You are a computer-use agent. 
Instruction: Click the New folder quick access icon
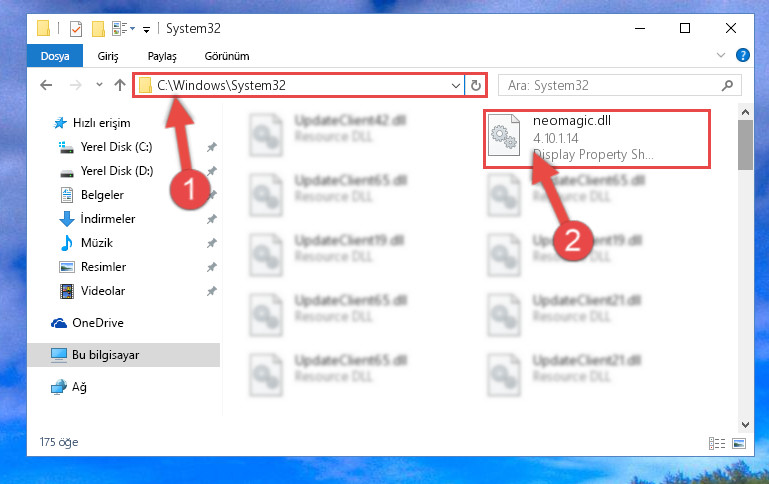[x=99, y=29]
